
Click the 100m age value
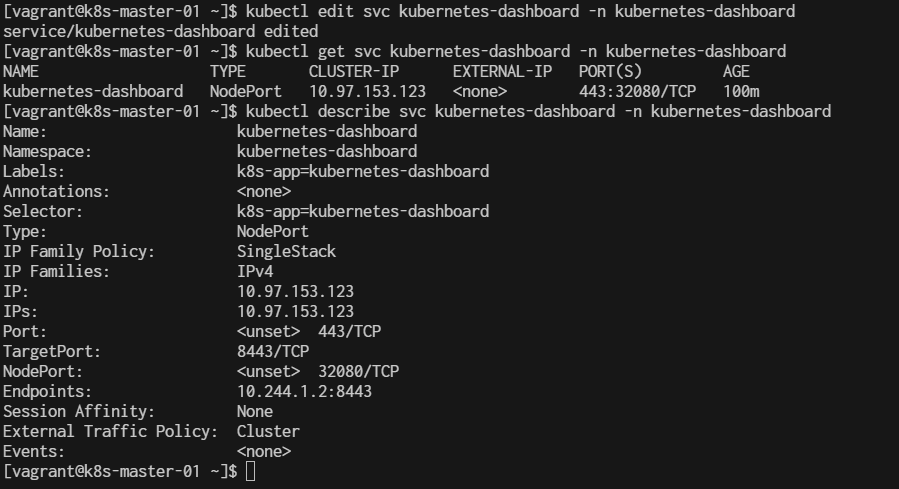(741, 92)
